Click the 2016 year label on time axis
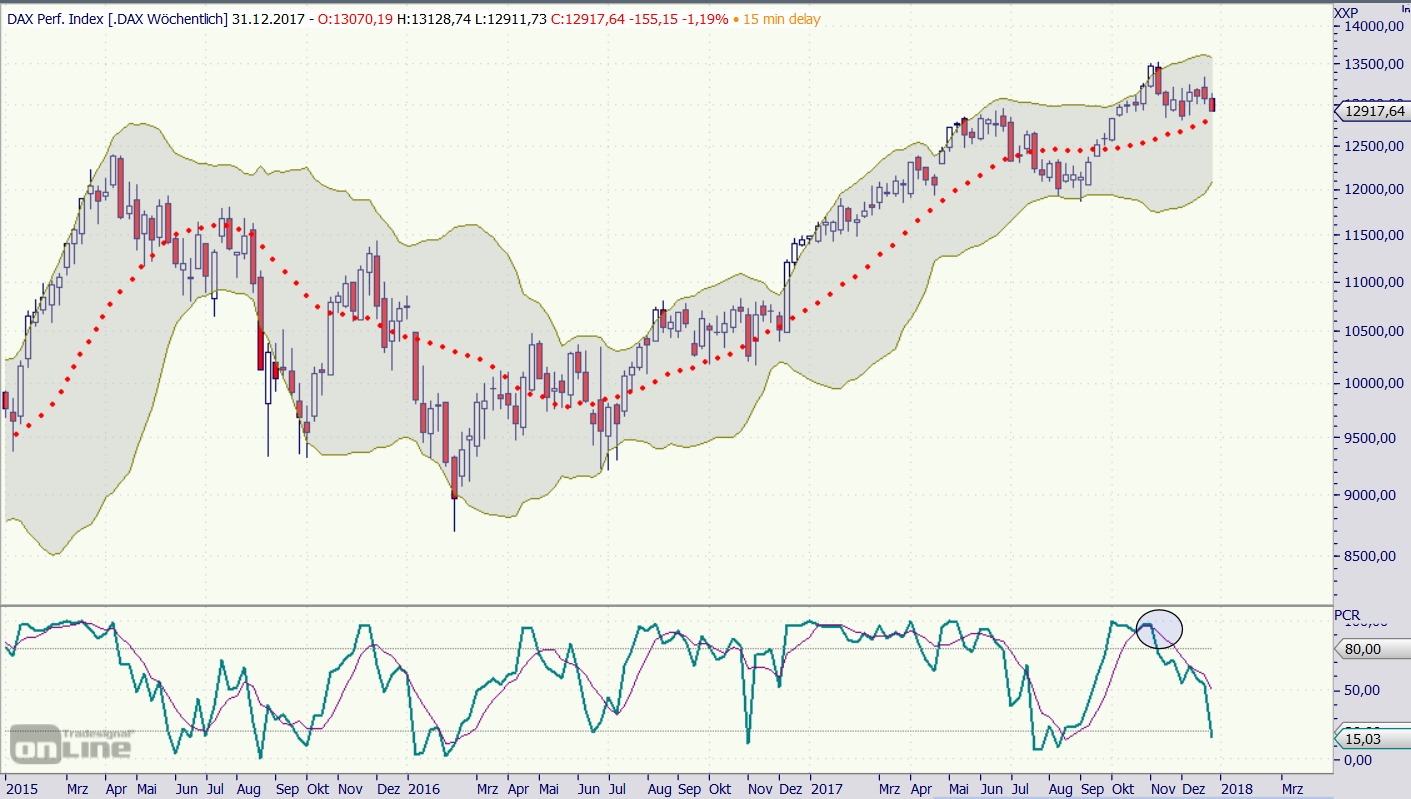Screen dimensions: 1411x799 point(424,787)
